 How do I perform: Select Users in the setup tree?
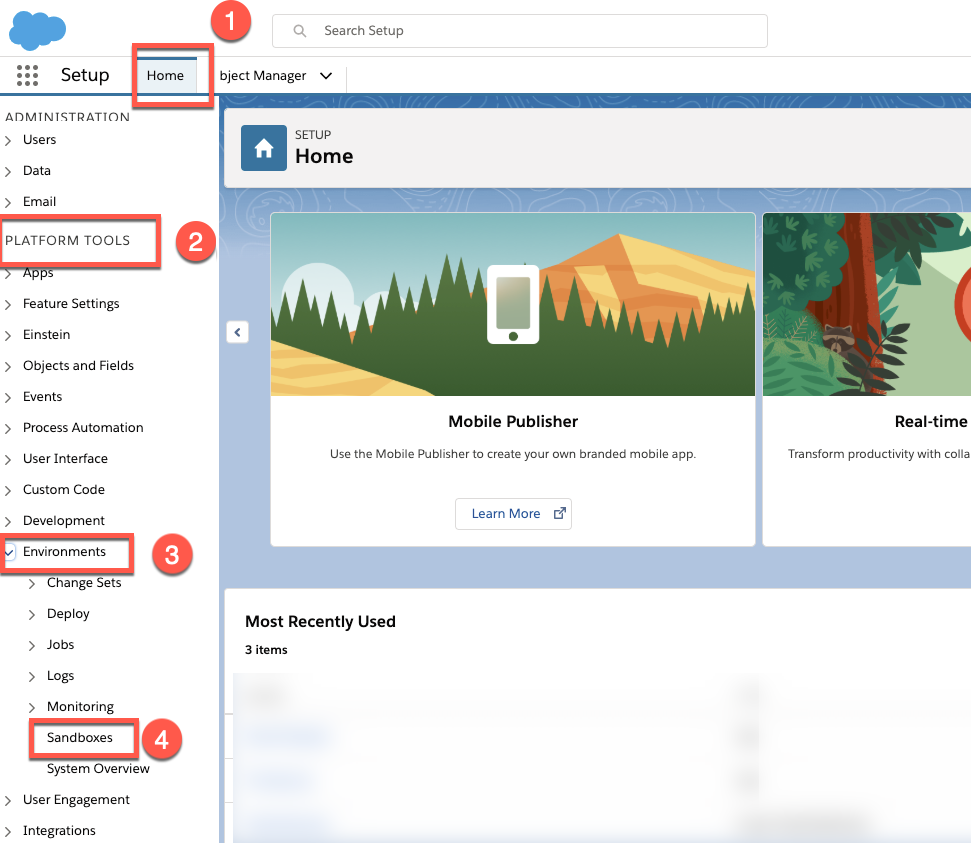coord(40,139)
